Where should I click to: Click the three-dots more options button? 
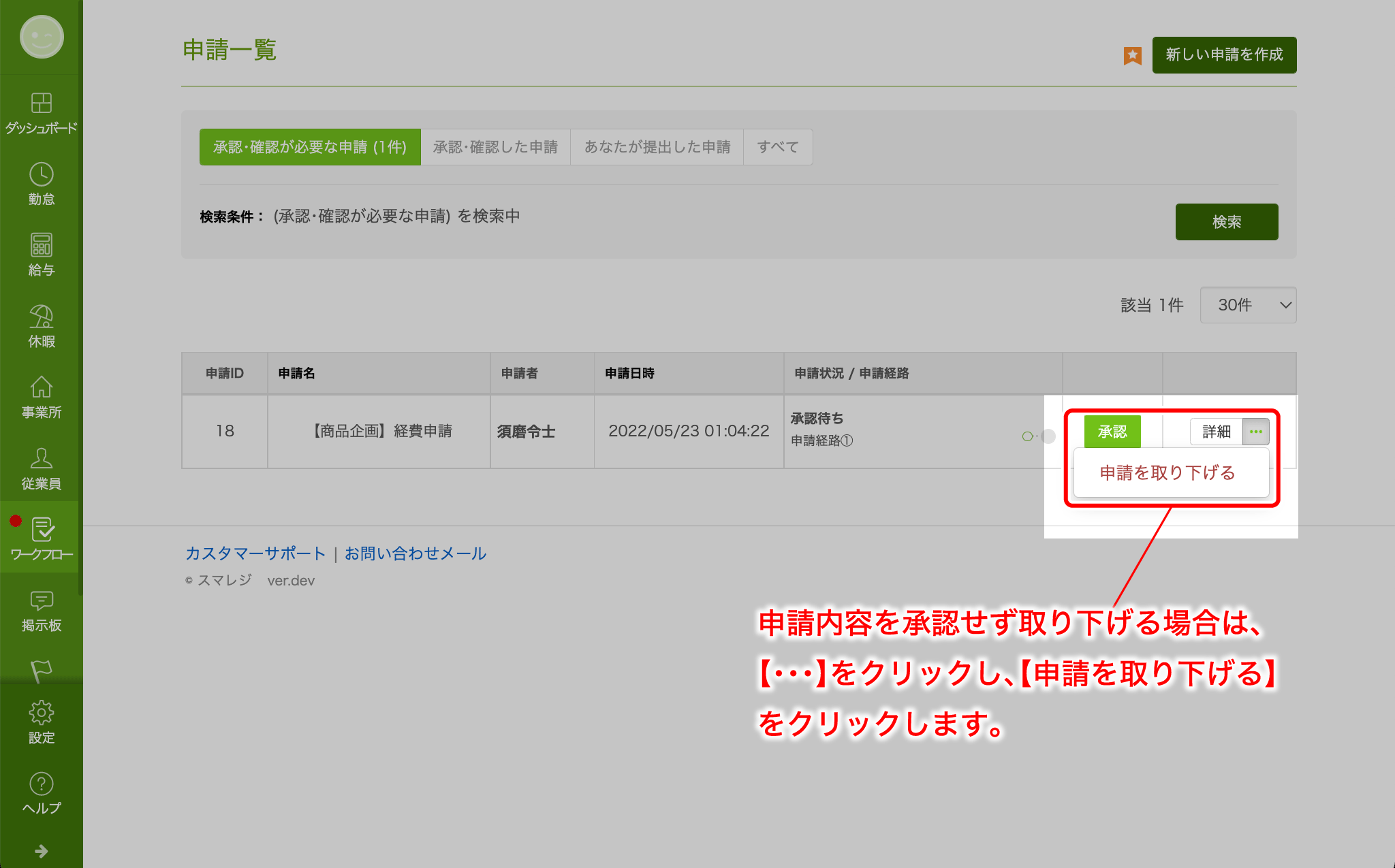[1256, 432]
